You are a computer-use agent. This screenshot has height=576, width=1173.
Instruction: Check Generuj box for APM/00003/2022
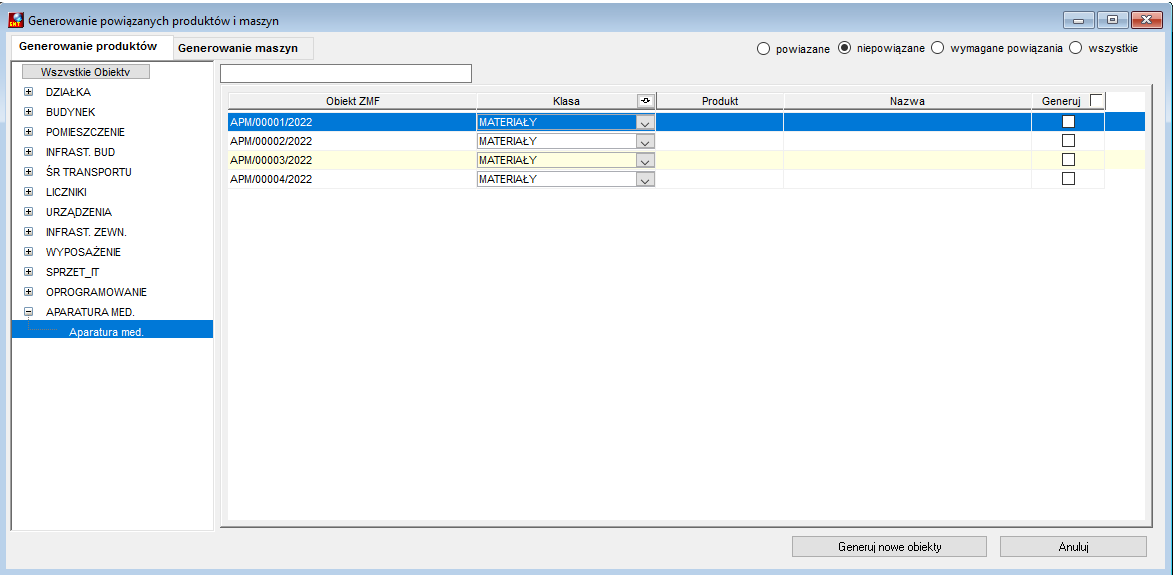pyautogui.click(x=1068, y=159)
